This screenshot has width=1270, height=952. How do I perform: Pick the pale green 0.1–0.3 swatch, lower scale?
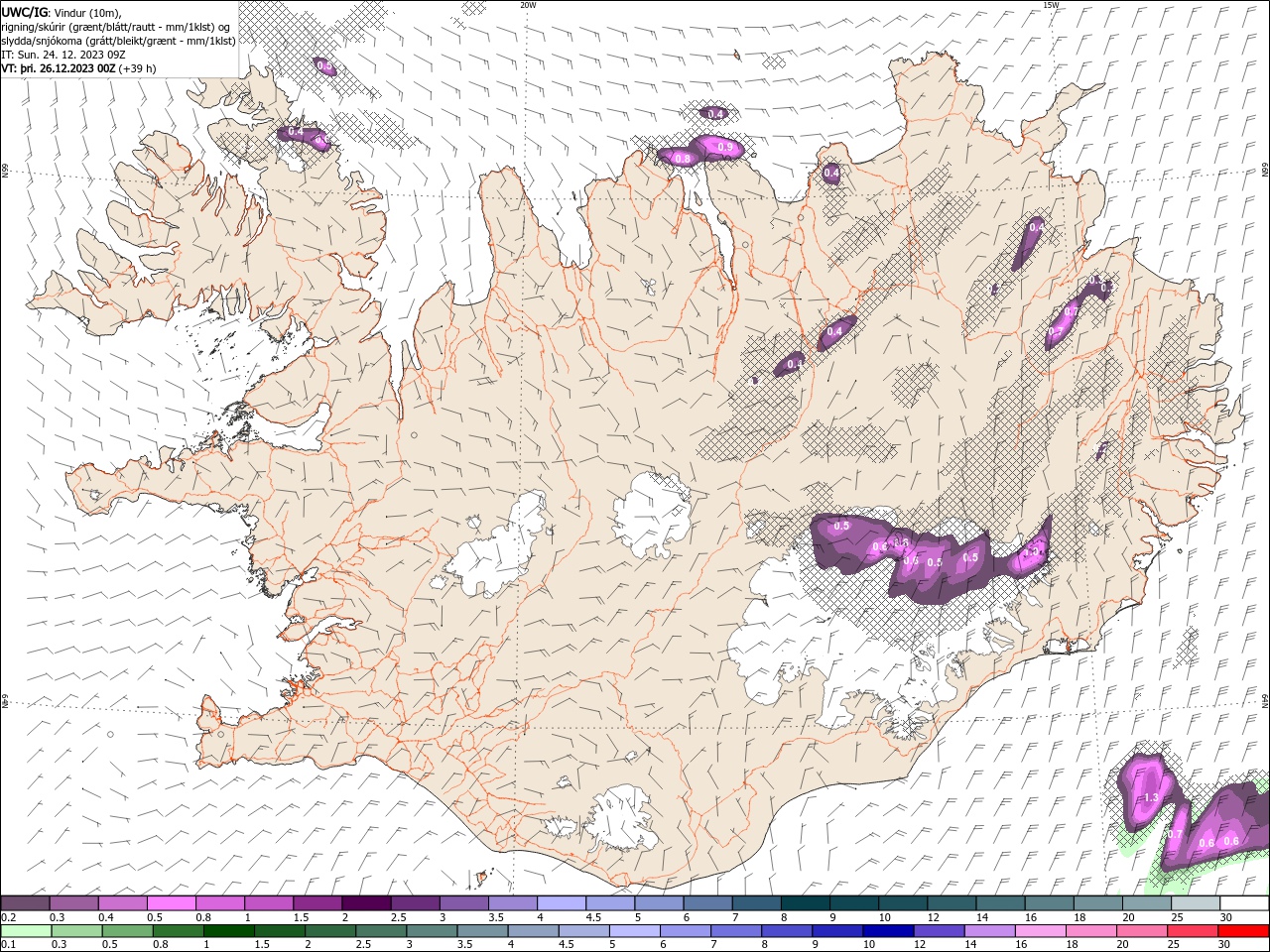(x=25, y=931)
